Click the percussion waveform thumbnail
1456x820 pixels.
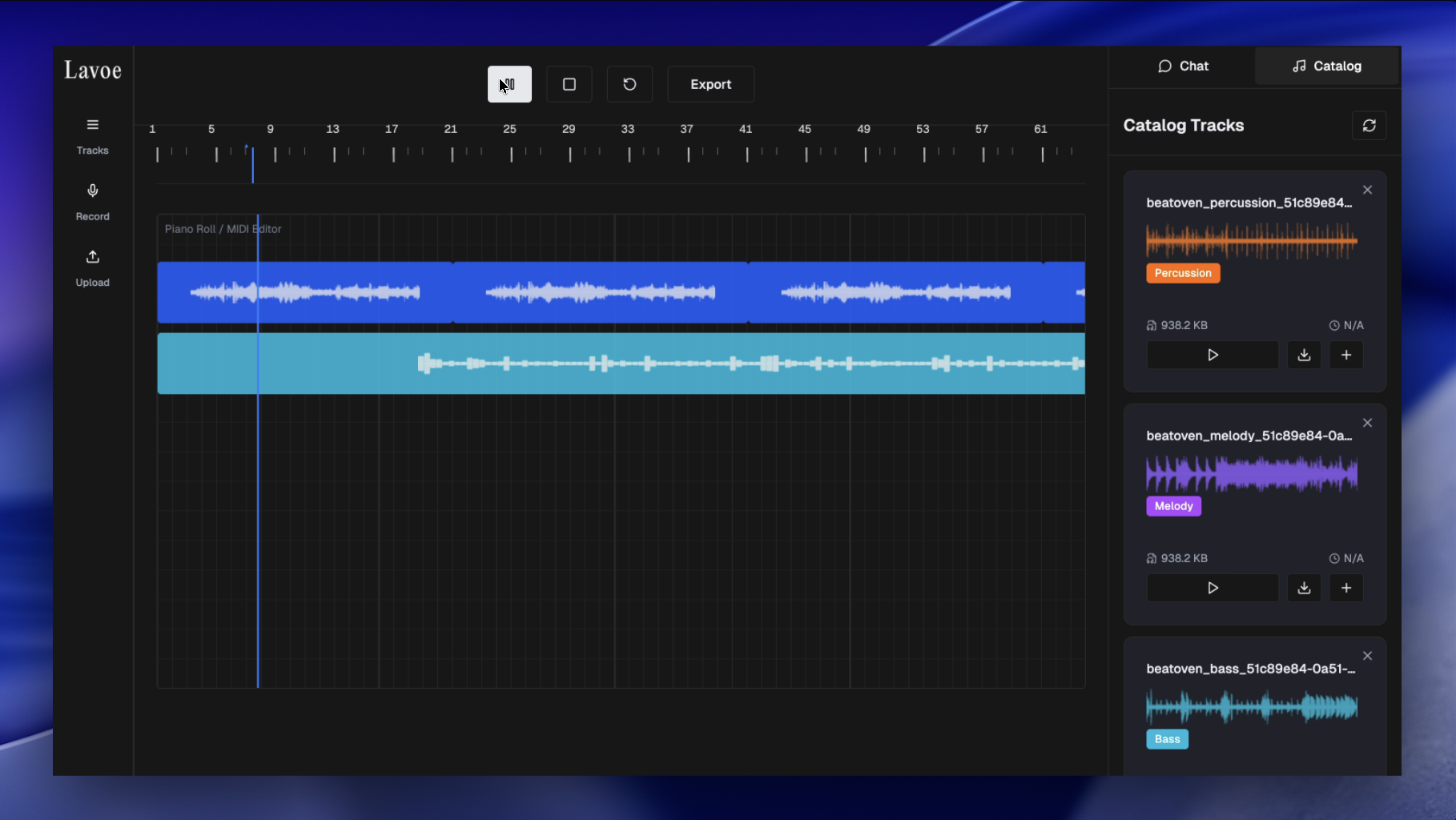(1252, 240)
